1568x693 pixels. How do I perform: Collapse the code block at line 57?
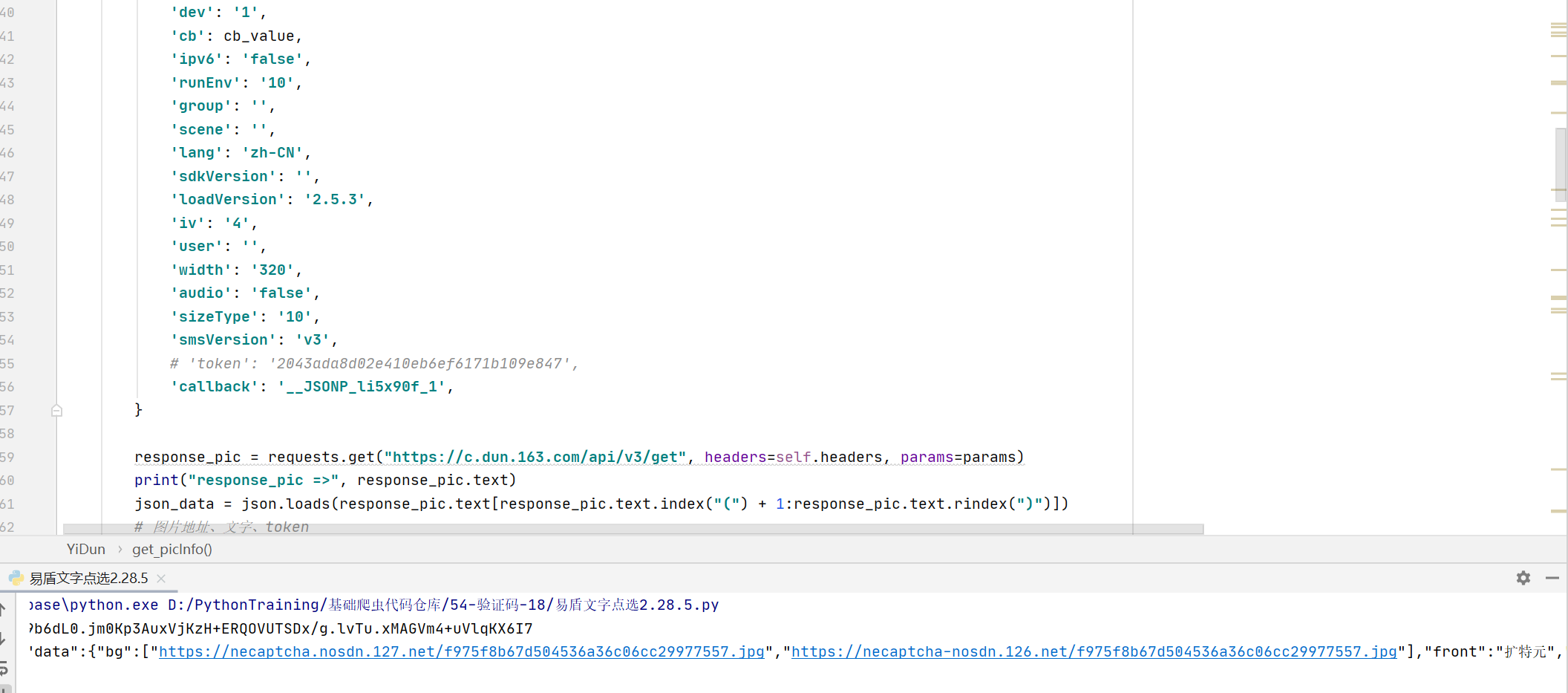click(56, 410)
